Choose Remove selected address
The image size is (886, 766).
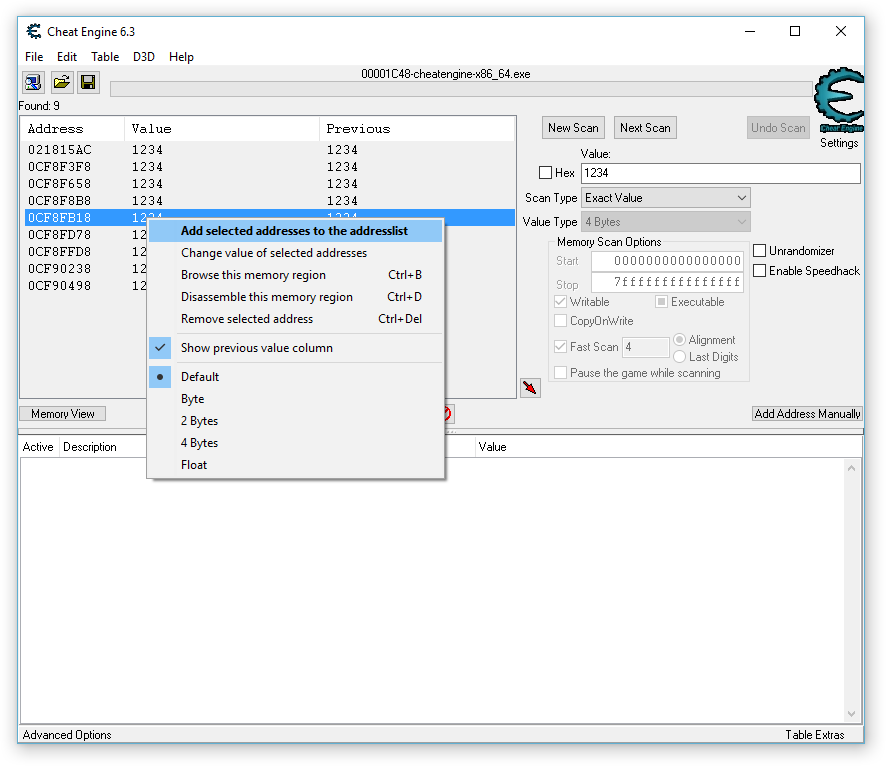click(x=295, y=319)
